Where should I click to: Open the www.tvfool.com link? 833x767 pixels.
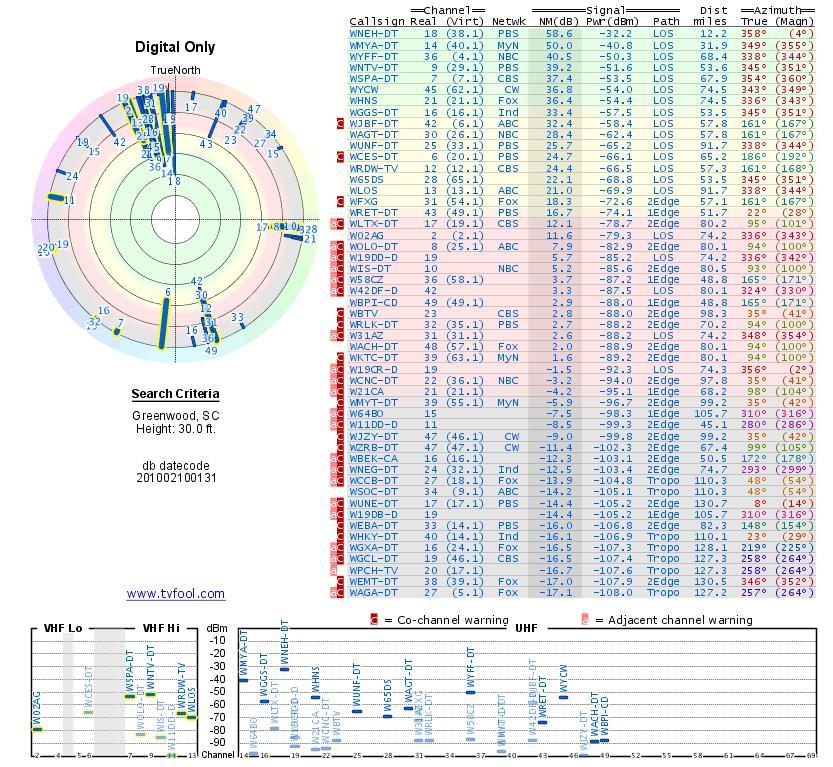point(176,594)
